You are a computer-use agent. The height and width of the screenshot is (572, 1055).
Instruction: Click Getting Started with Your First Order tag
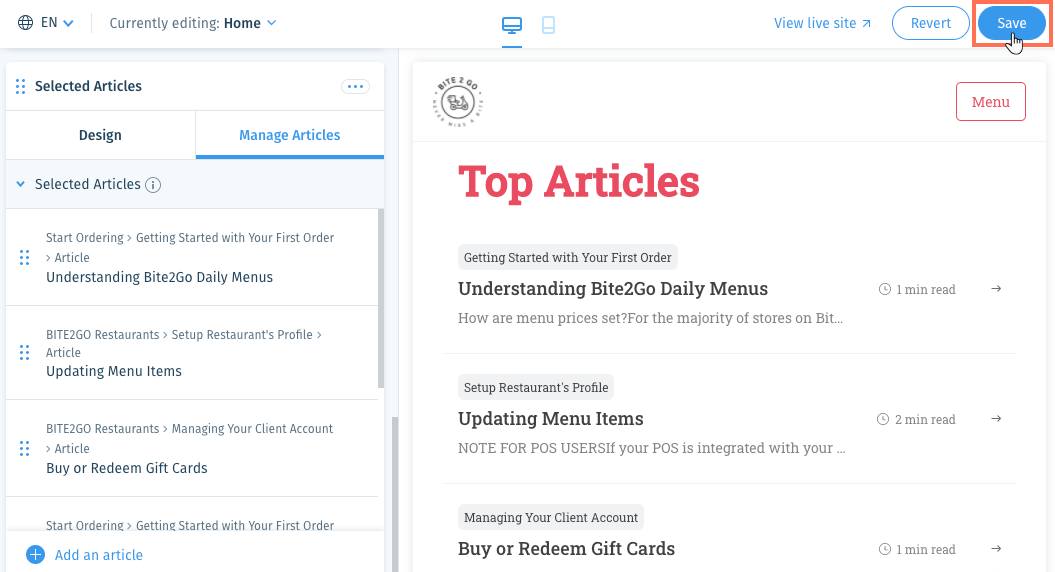568,258
